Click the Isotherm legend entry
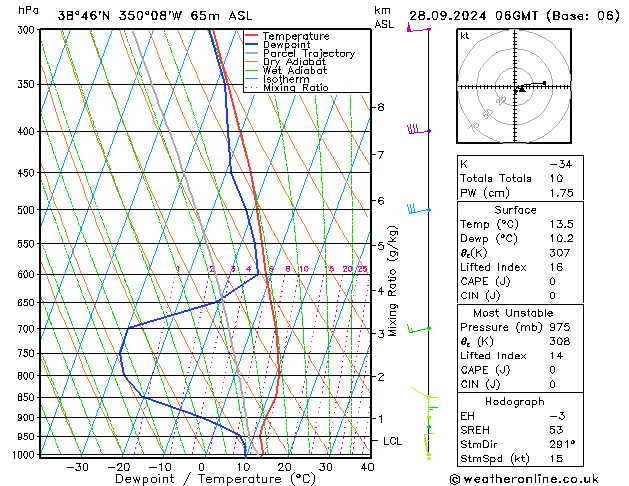The height and width of the screenshot is (486, 629). 286,79
